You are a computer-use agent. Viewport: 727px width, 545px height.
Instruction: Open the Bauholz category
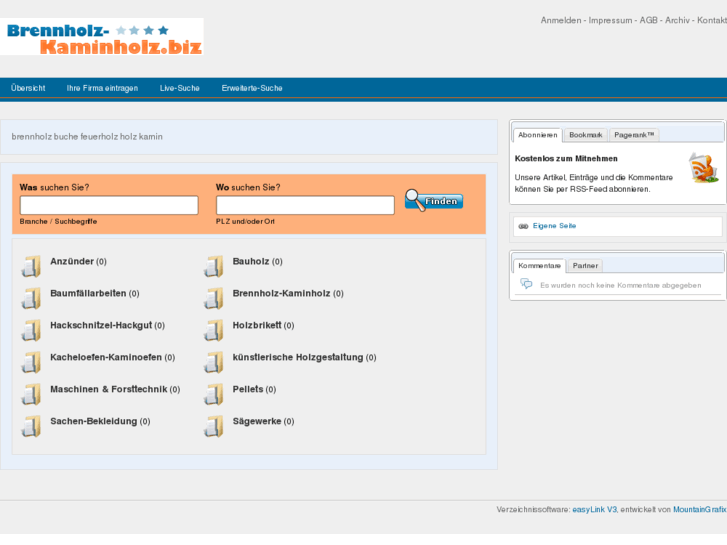pos(251,262)
